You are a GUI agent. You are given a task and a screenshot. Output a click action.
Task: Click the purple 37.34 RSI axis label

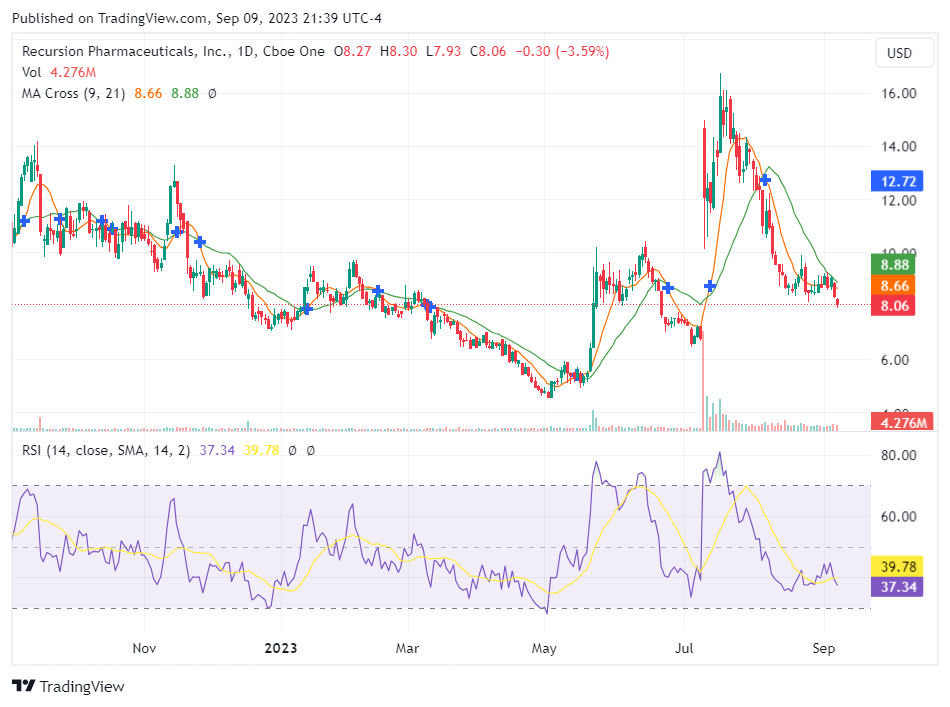(x=897, y=587)
